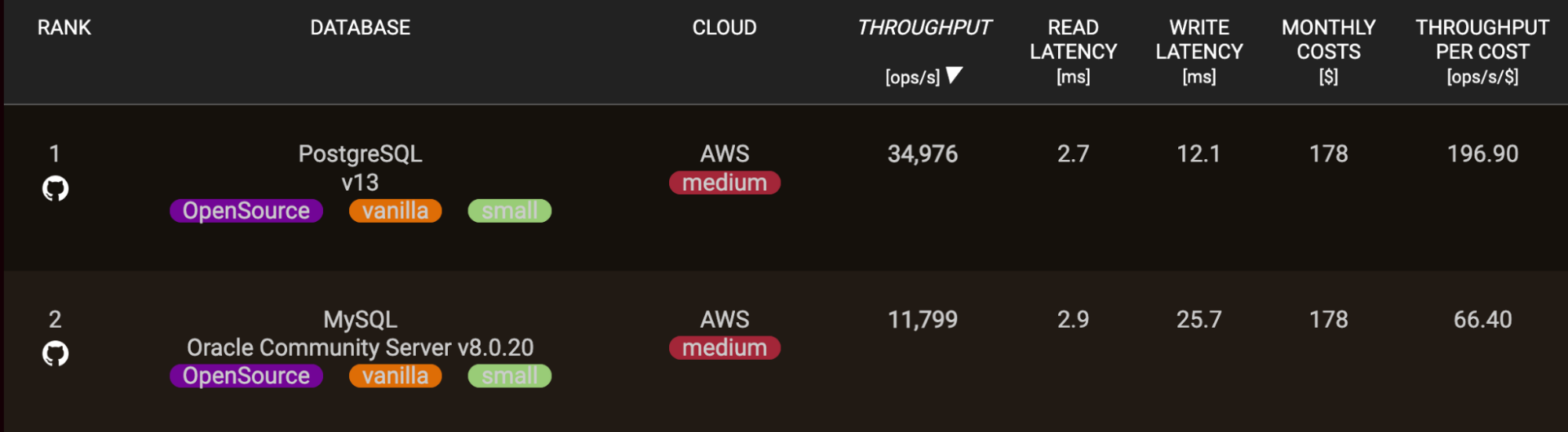This screenshot has width=1568, height=432.
Task: Open GitHub icon for MySQL row
Action: pyautogui.click(x=56, y=354)
